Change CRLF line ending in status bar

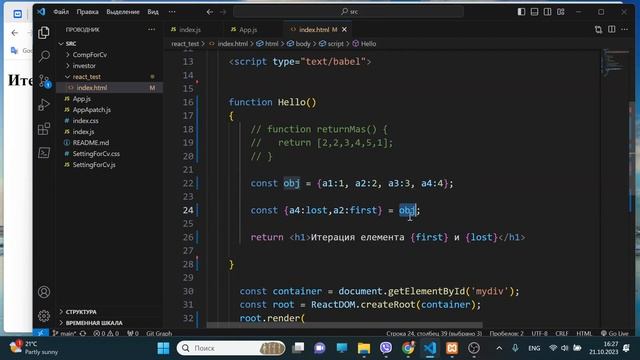click(562, 333)
